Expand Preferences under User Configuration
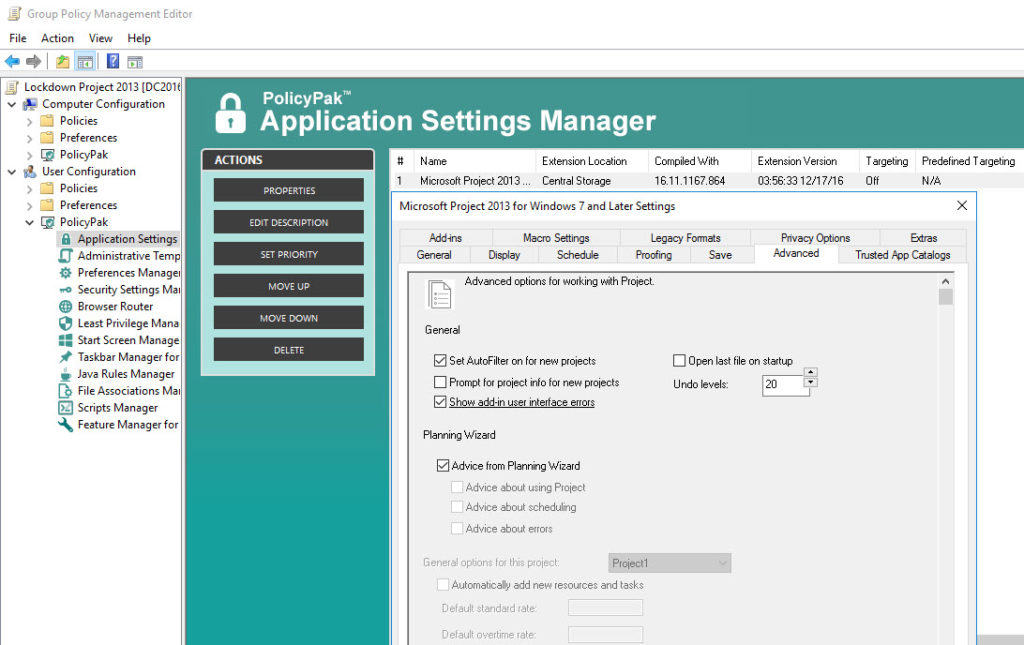This screenshot has height=645, width=1024. point(29,206)
